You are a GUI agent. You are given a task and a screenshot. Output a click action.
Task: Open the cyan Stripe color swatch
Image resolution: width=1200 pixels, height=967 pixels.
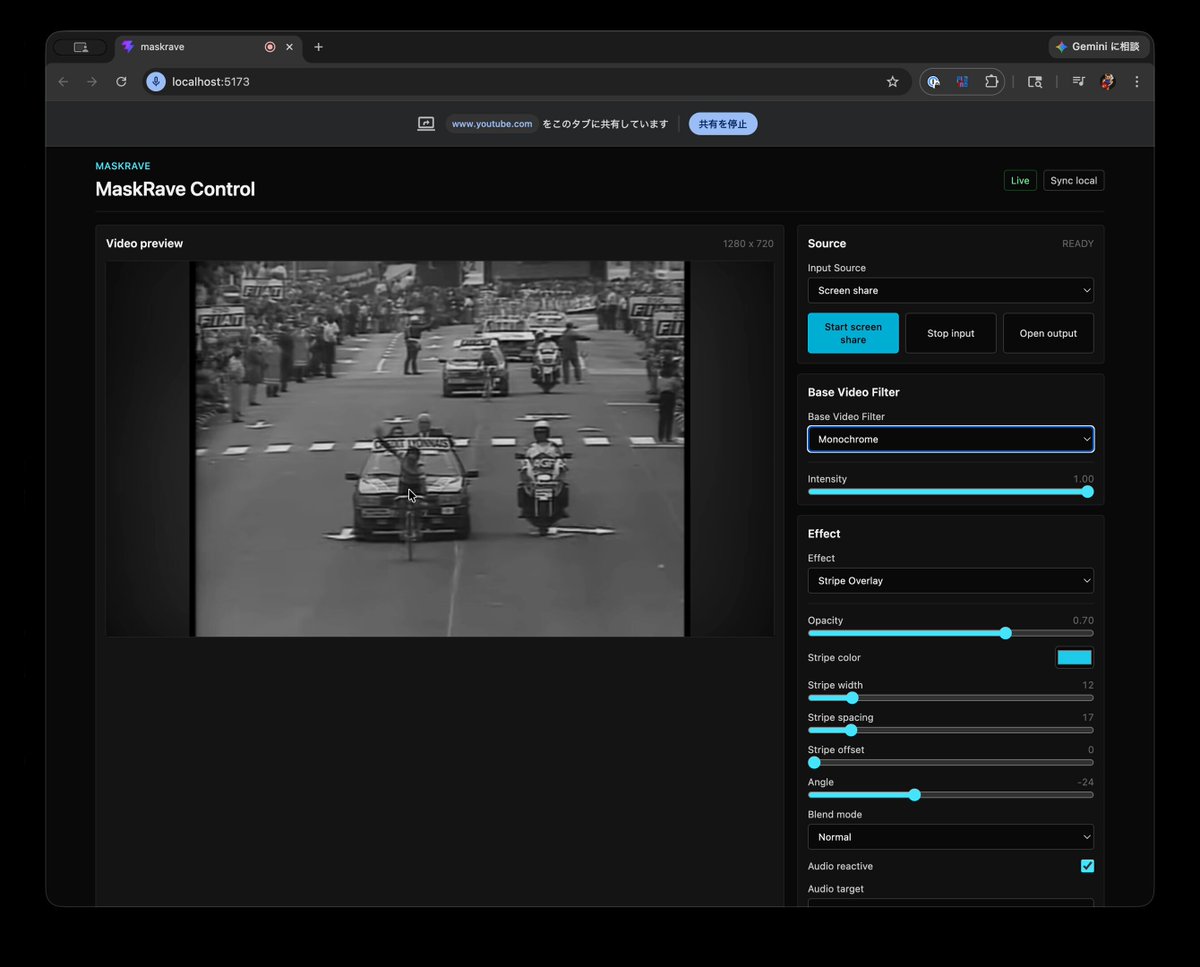[x=1074, y=658]
